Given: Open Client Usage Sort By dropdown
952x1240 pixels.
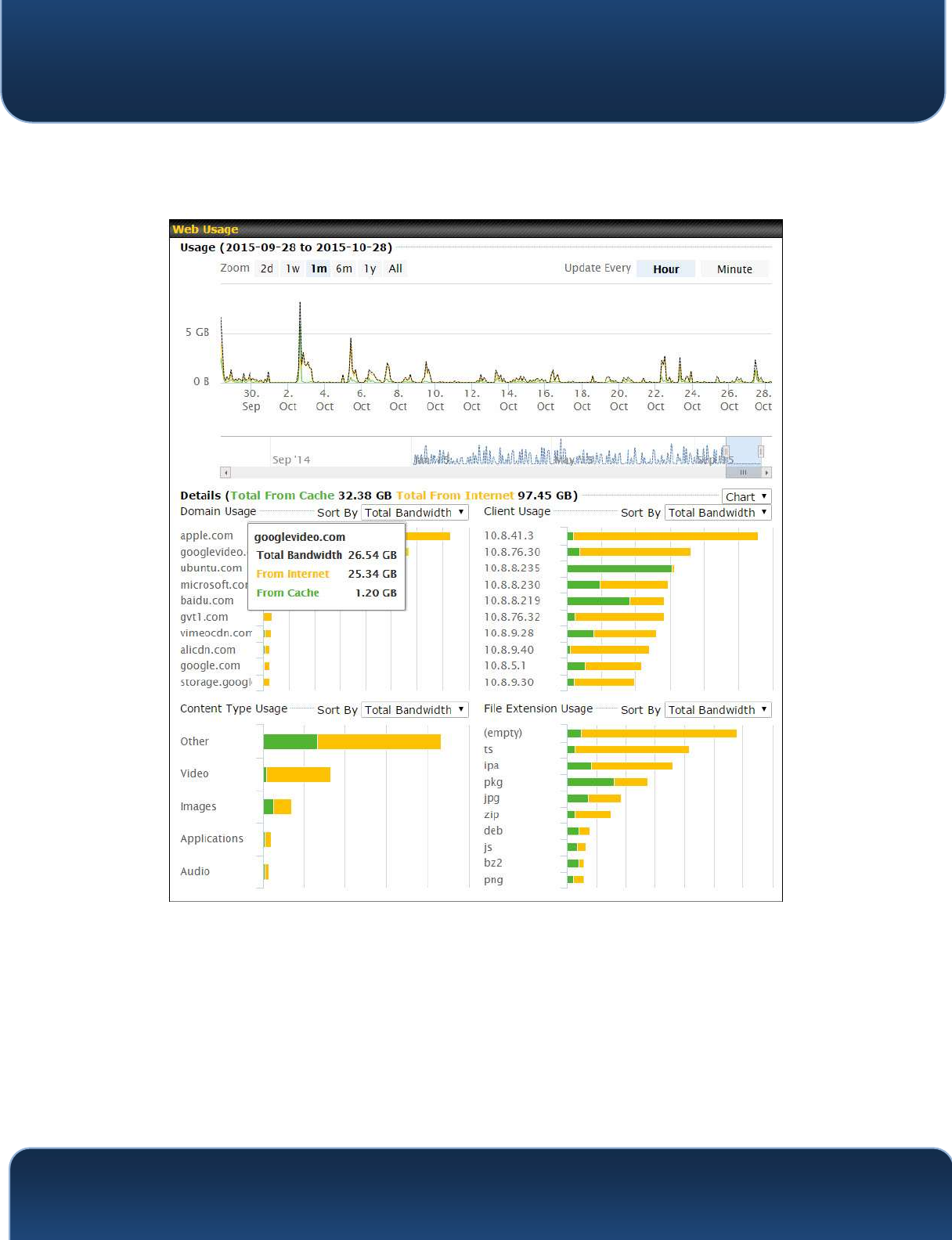Looking at the screenshot, I should pyautogui.click(x=718, y=513).
